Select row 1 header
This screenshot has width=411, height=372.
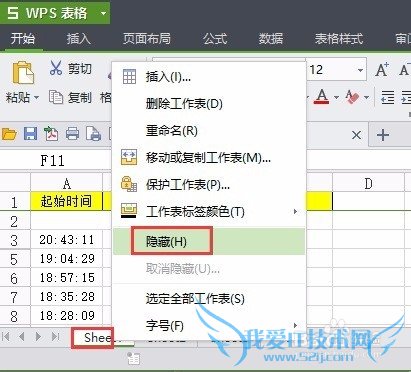click(x=15, y=201)
